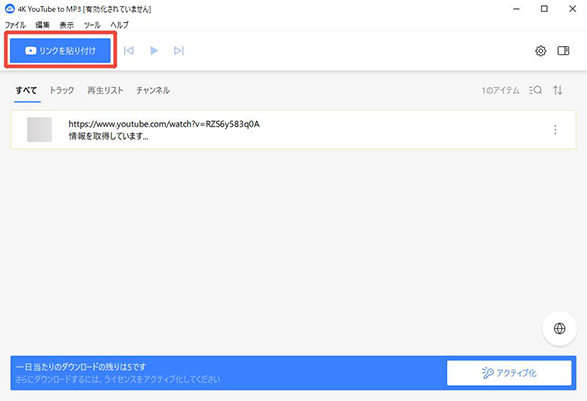Open the ヘルプ menu

coord(119,25)
